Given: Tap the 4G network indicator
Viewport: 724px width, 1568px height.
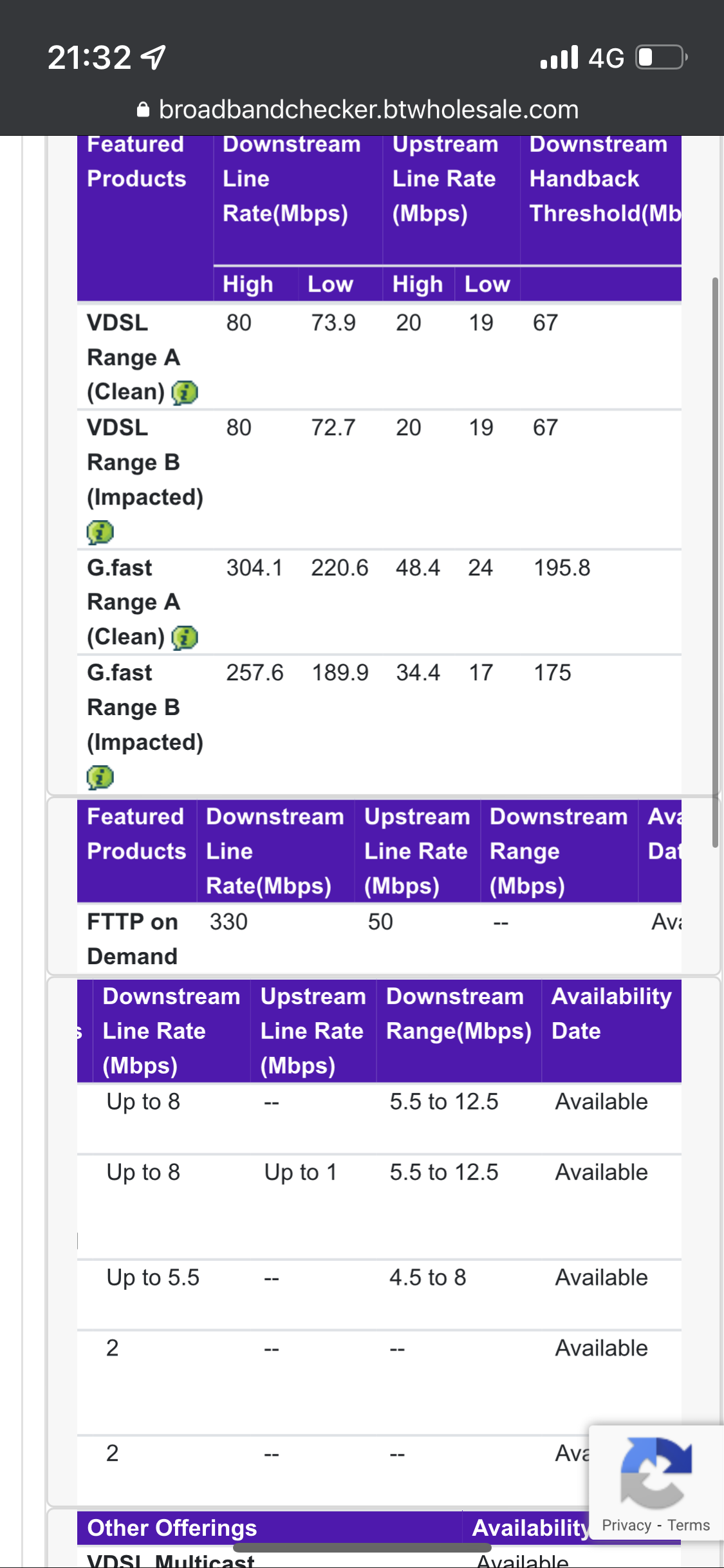Looking at the screenshot, I should pyautogui.click(x=606, y=58).
